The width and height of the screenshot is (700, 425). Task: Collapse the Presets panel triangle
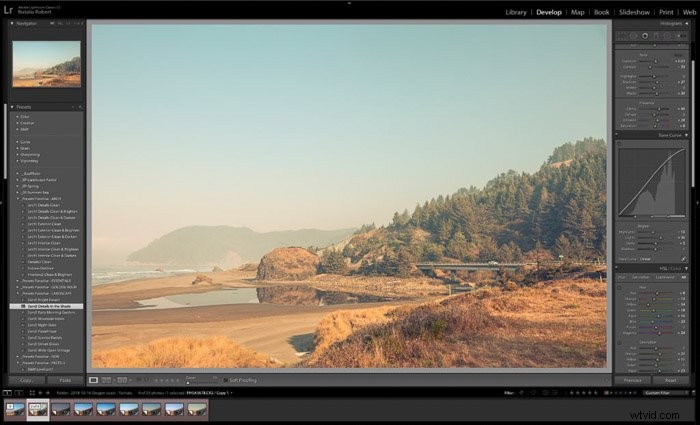click(12, 107)
